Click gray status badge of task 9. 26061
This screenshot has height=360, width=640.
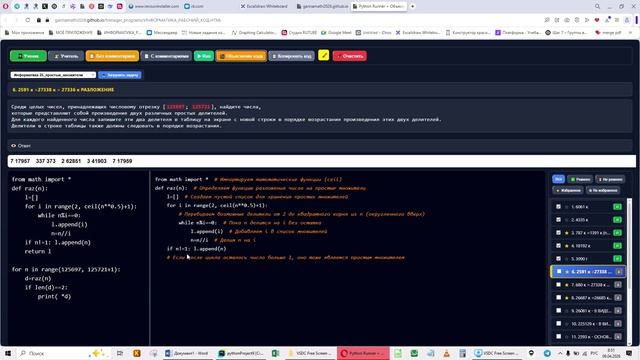point(618,311)
